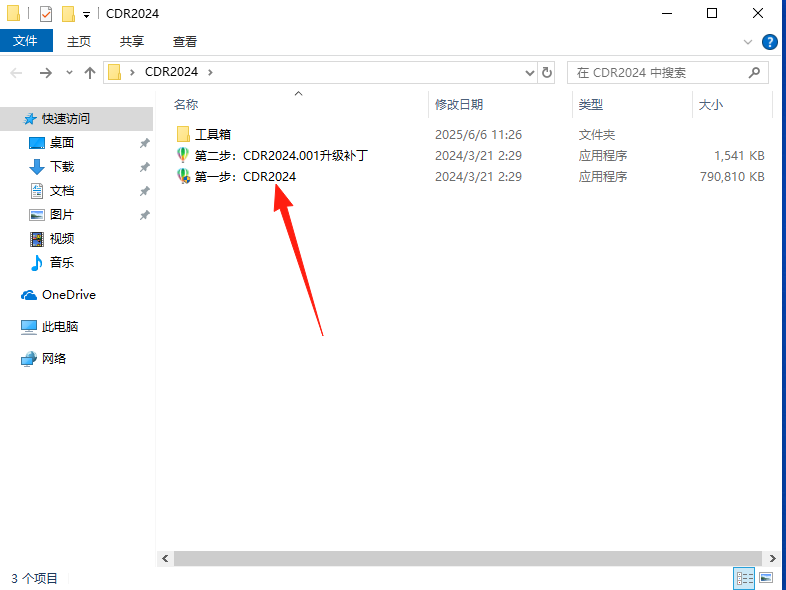Image resolution: width=786 pixels, height=590 pixels.
Task: Select the folder name 工具箱
Action: coord(213,134)
